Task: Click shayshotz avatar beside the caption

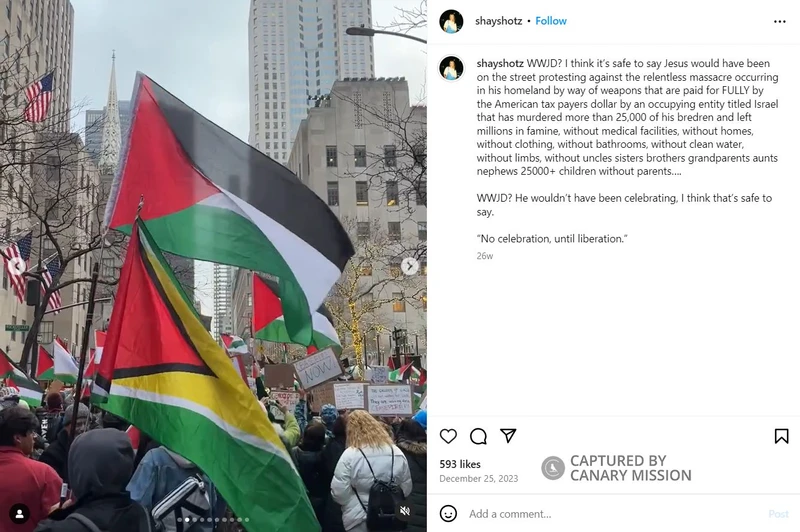Action: click(x=452, y=68)
